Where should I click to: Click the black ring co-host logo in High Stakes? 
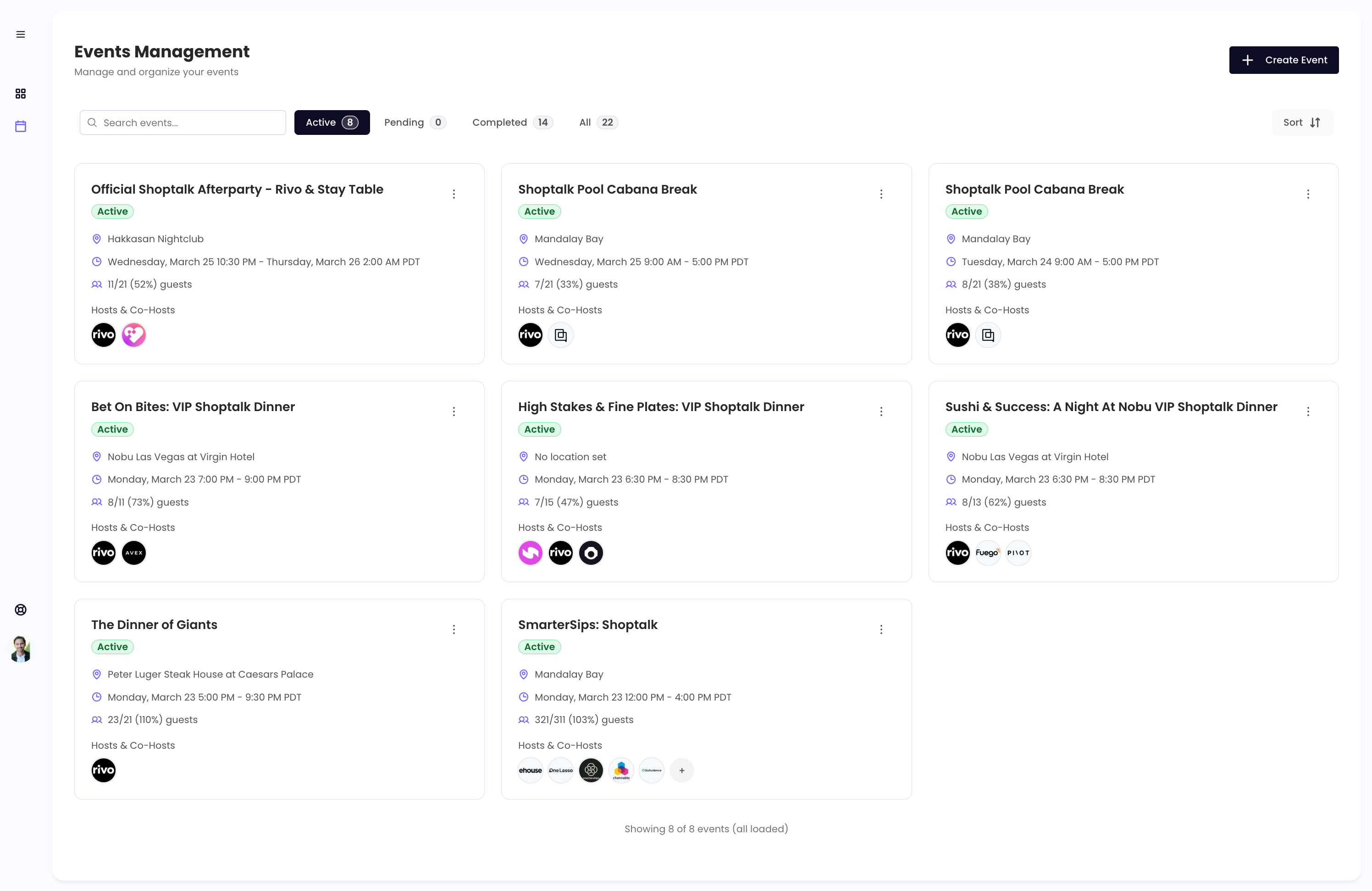tap(591, 552)
